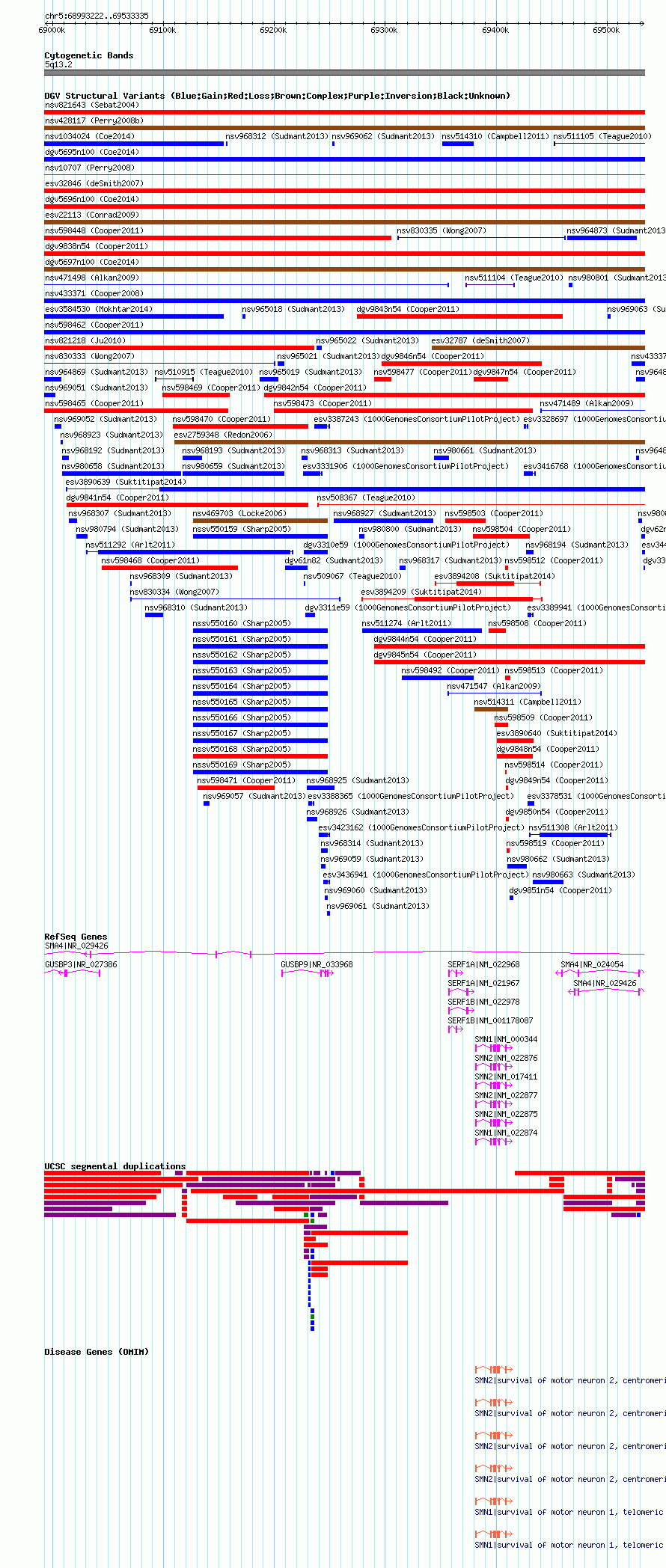Select gene SMN1|NM_022874
666x1568 pixels.
[506, 1133]
